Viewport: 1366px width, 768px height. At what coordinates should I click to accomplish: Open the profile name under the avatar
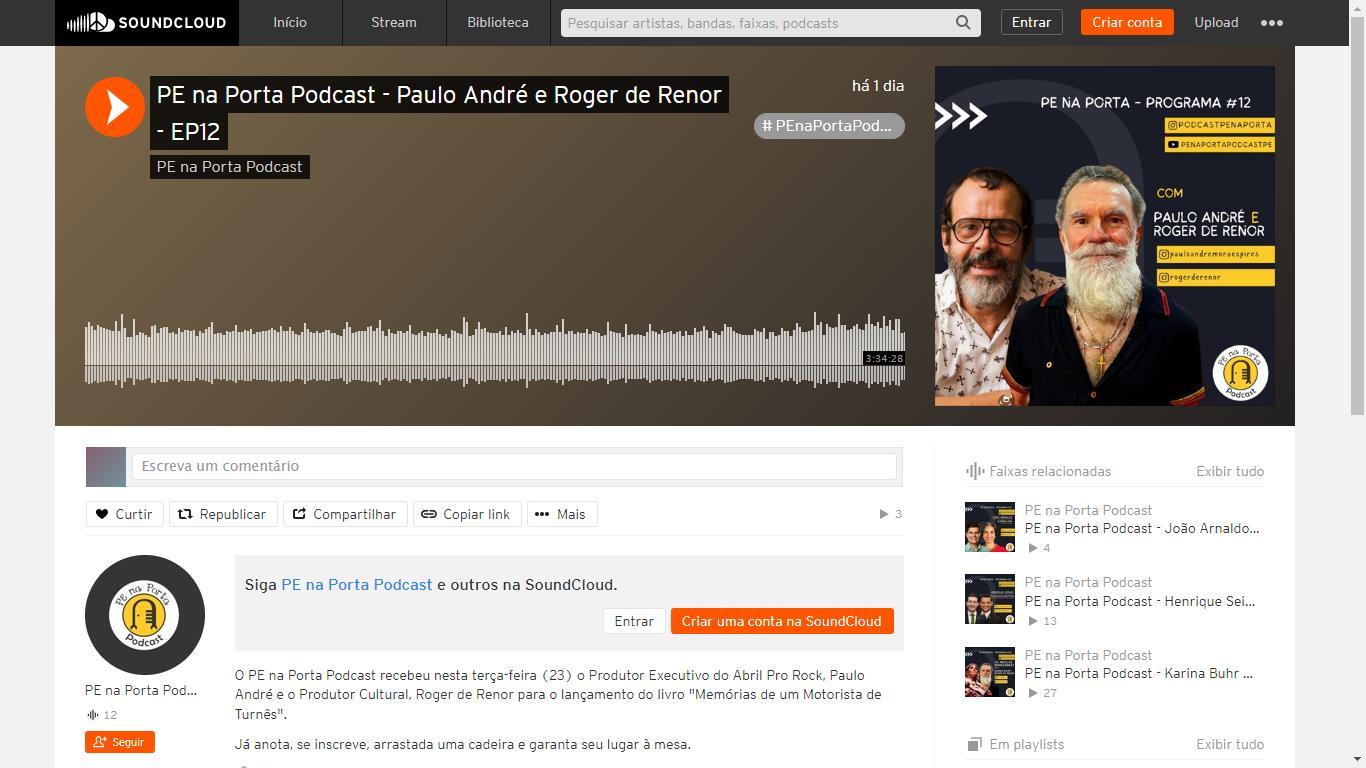click(x=141, y=690)
